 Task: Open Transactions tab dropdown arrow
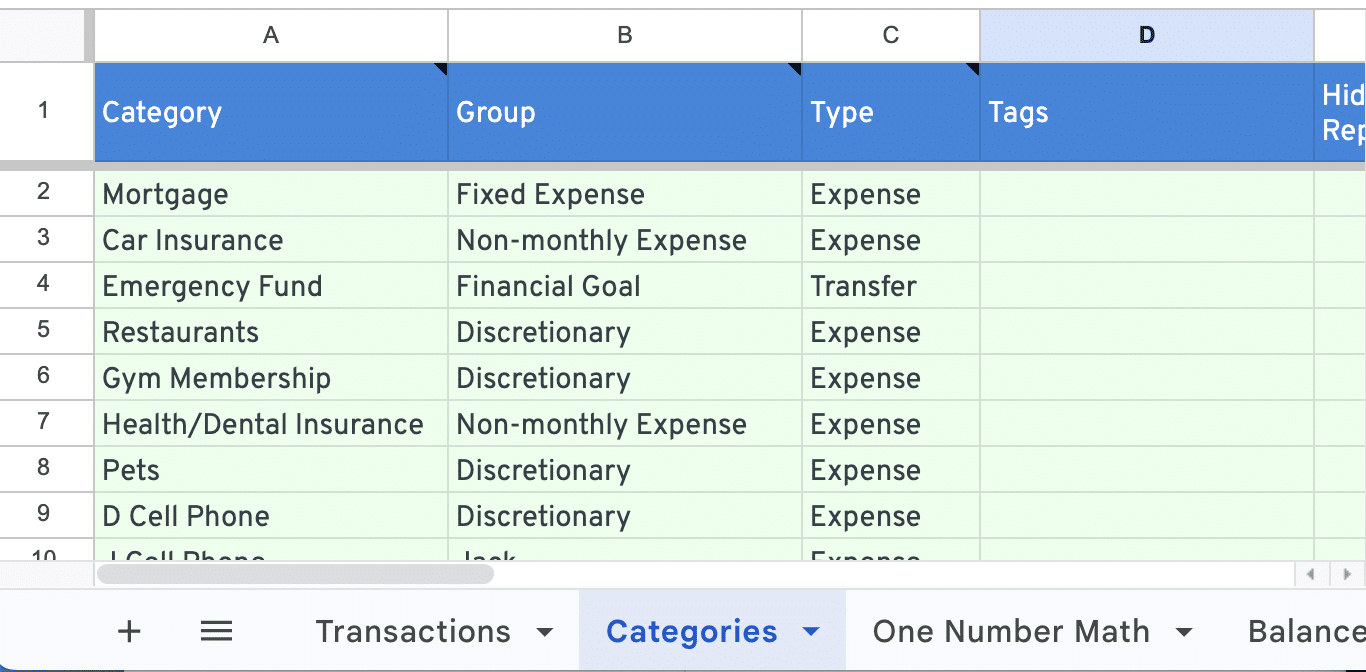(x=545, y=632)
